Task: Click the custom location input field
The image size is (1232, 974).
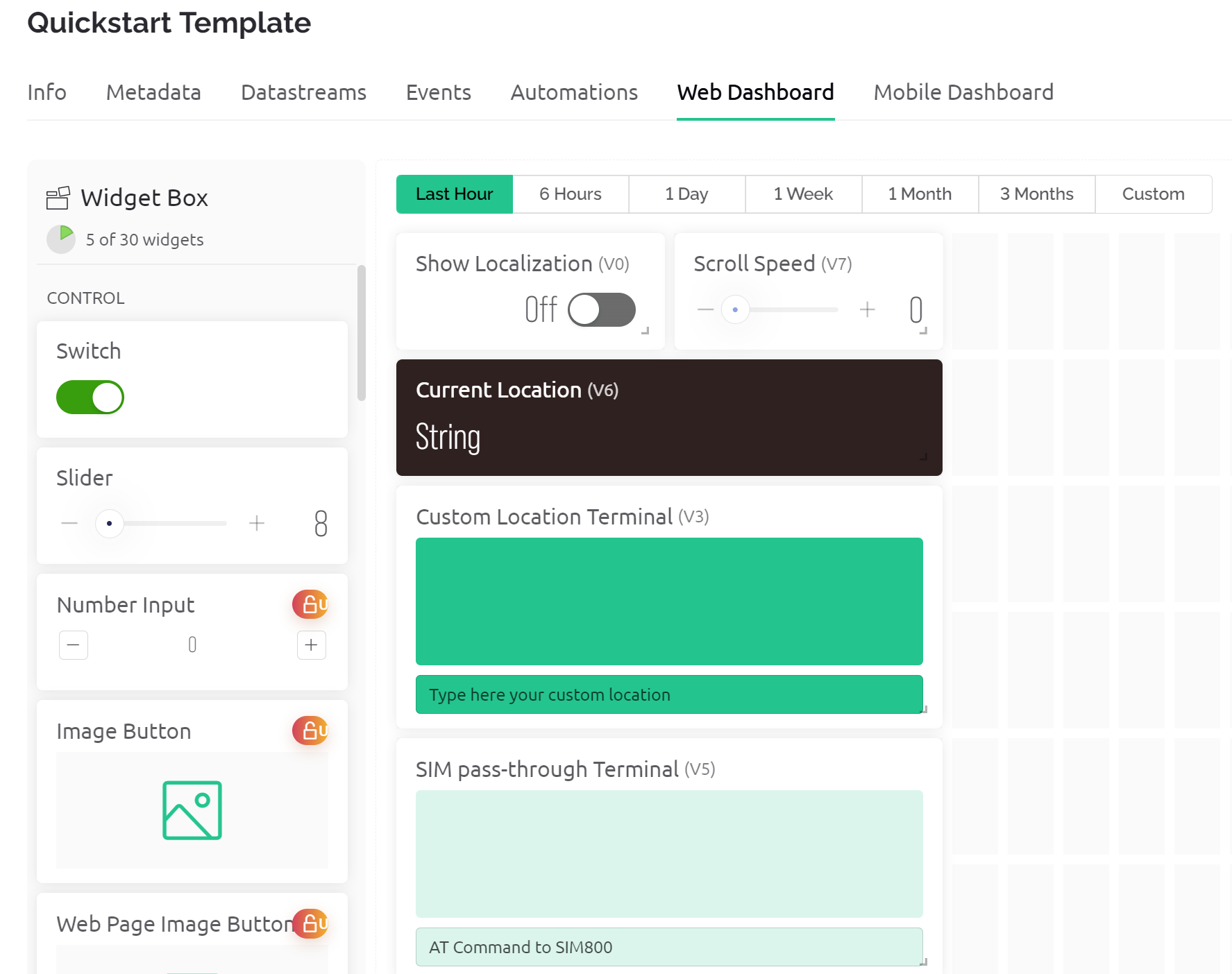Action: [669, 694]
